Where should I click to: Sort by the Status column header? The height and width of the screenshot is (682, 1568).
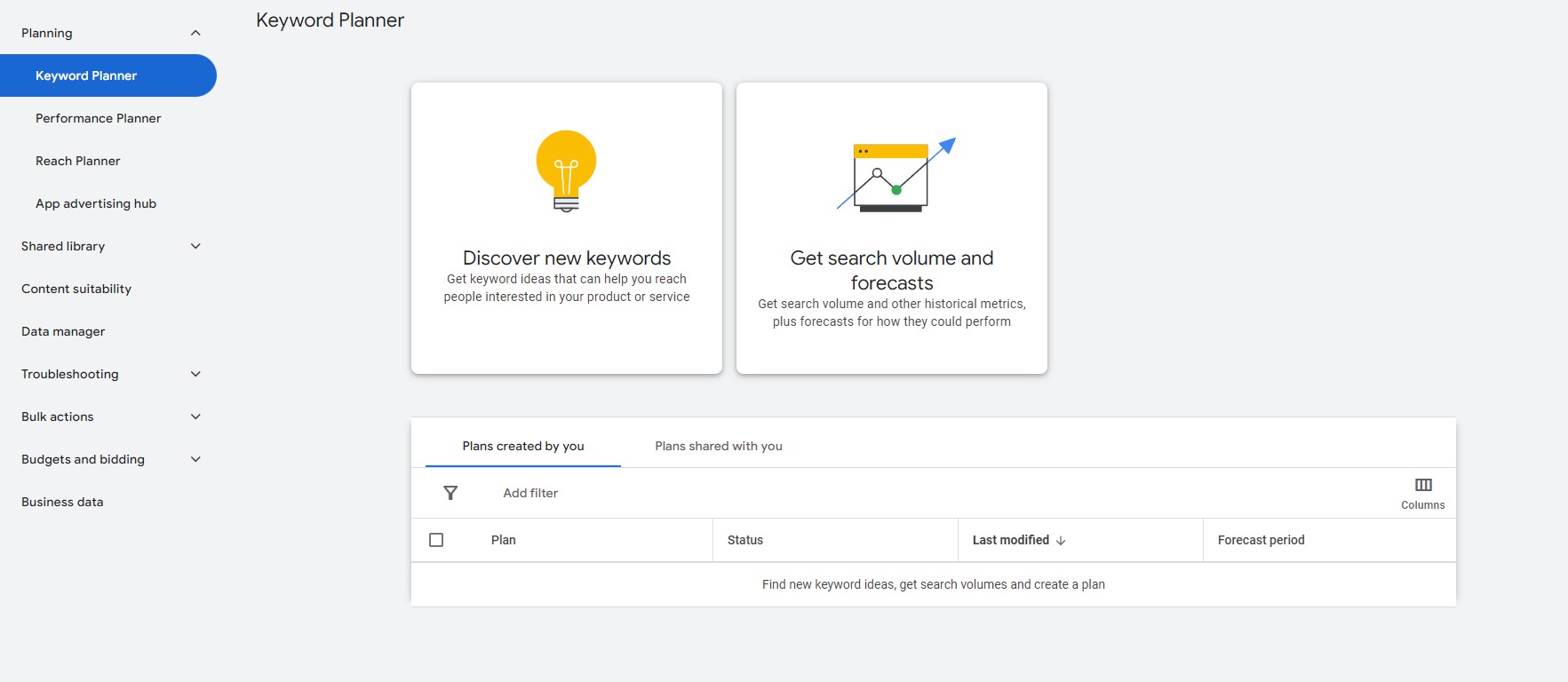744,540
